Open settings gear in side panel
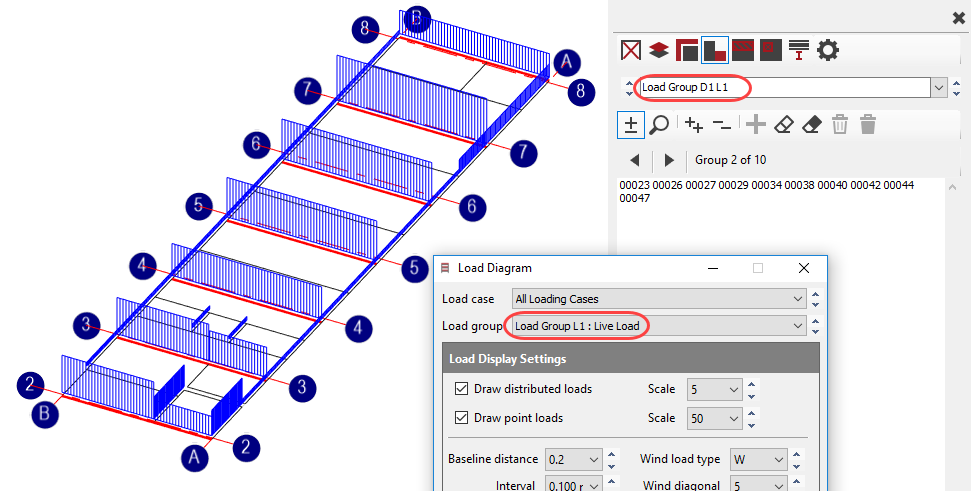 click(x=828, y=50)
